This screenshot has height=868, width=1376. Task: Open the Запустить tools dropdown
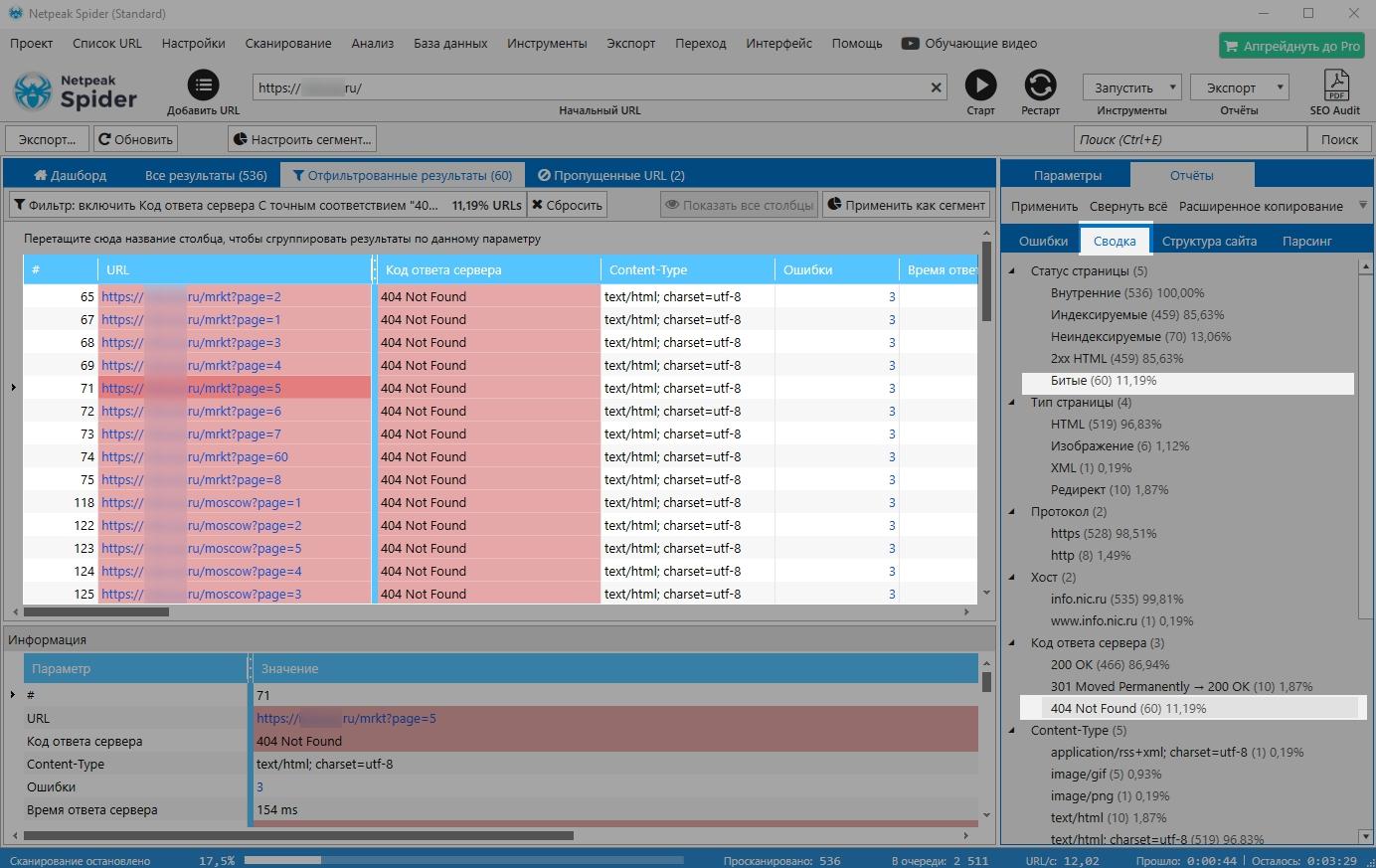point(1131,87)
